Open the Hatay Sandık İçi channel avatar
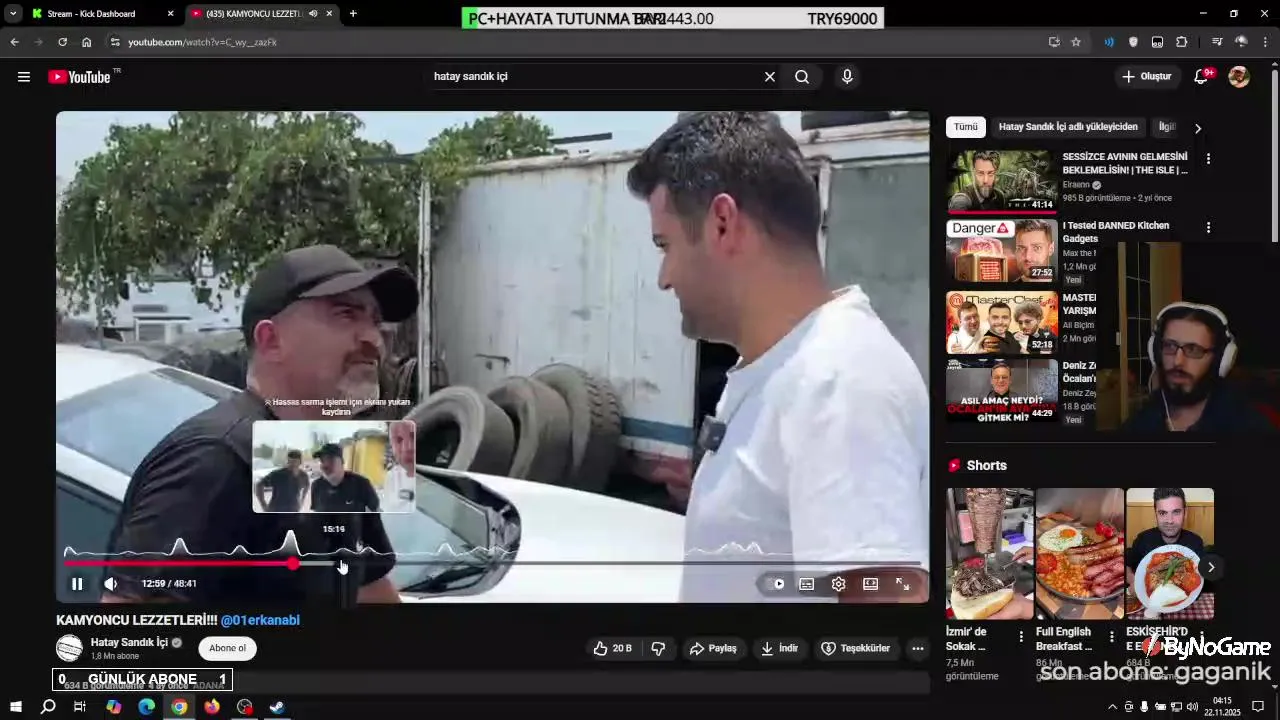This screenshot has height=720, width=1280. [69, 648]
